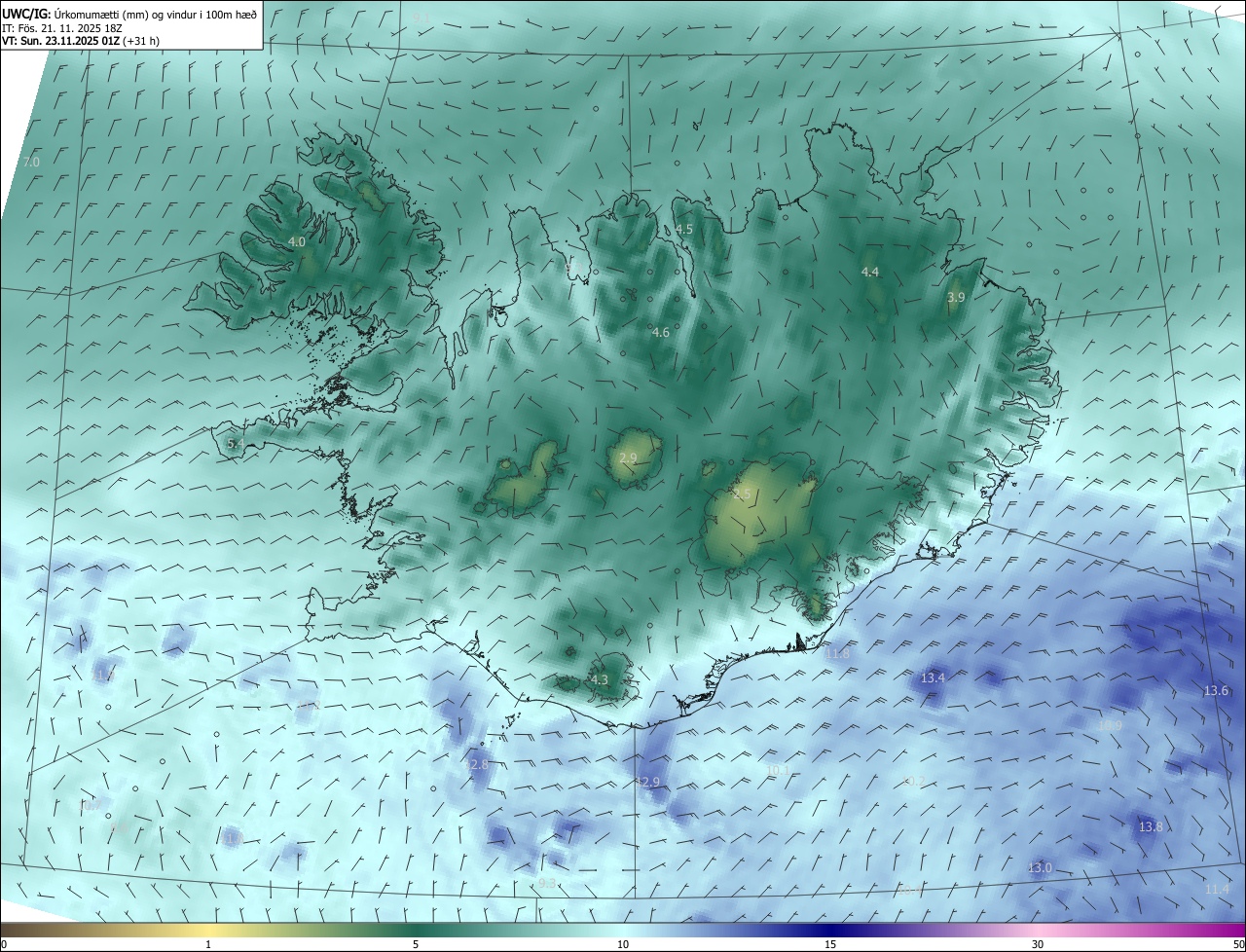Click the 'UWC/IG:' source label

tap(26, 14)
